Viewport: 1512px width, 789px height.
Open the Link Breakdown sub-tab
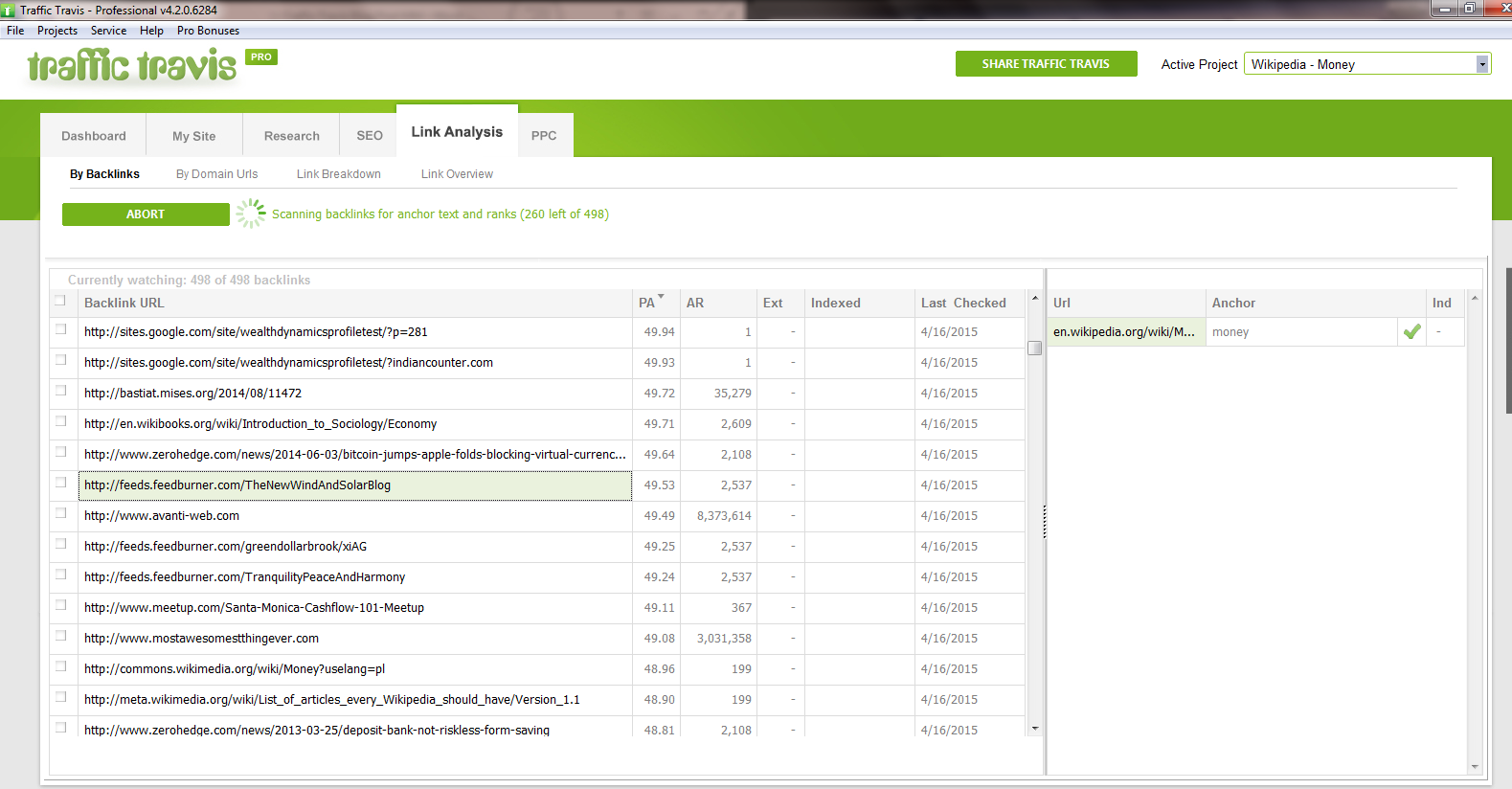[339, 174]
